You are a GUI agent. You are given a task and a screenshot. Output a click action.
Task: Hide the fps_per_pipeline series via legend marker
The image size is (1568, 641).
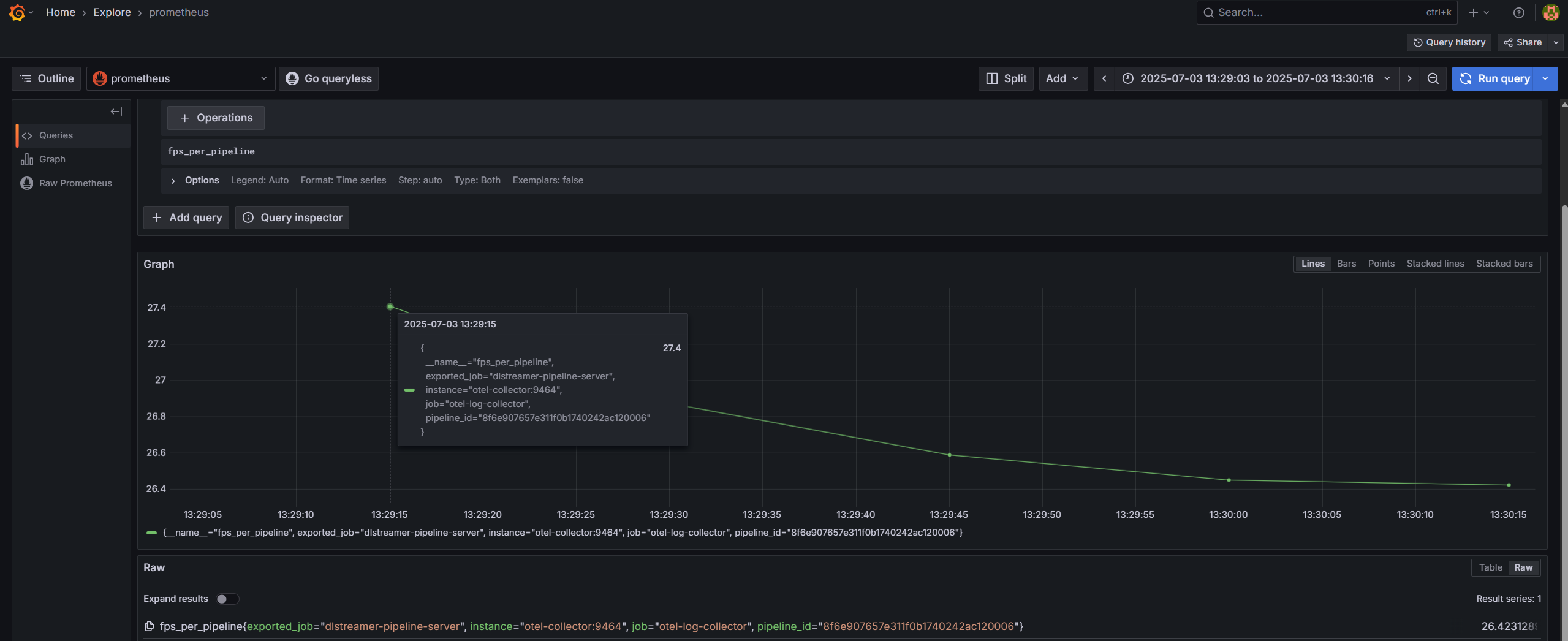151,532
